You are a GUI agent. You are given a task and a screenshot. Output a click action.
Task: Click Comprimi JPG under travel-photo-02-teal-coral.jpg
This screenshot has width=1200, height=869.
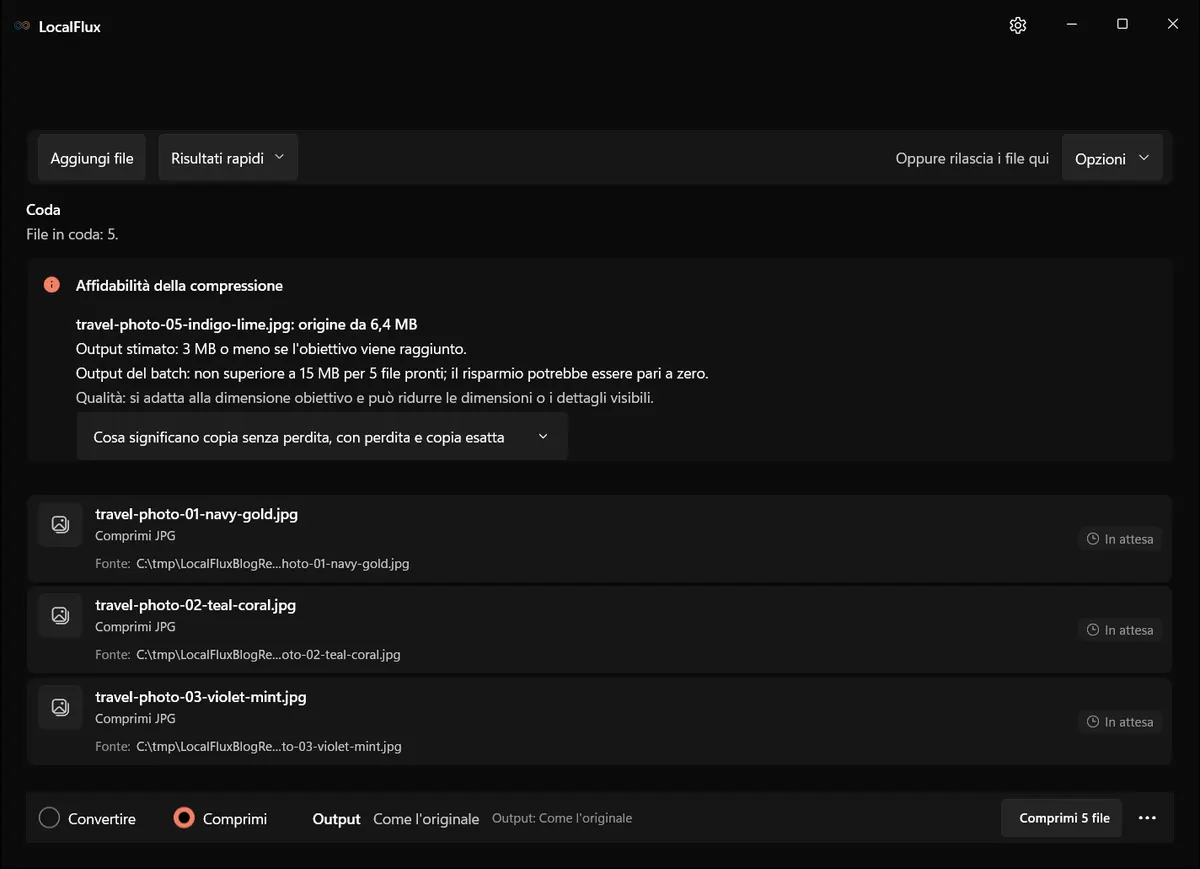click(x=135, y=627)
